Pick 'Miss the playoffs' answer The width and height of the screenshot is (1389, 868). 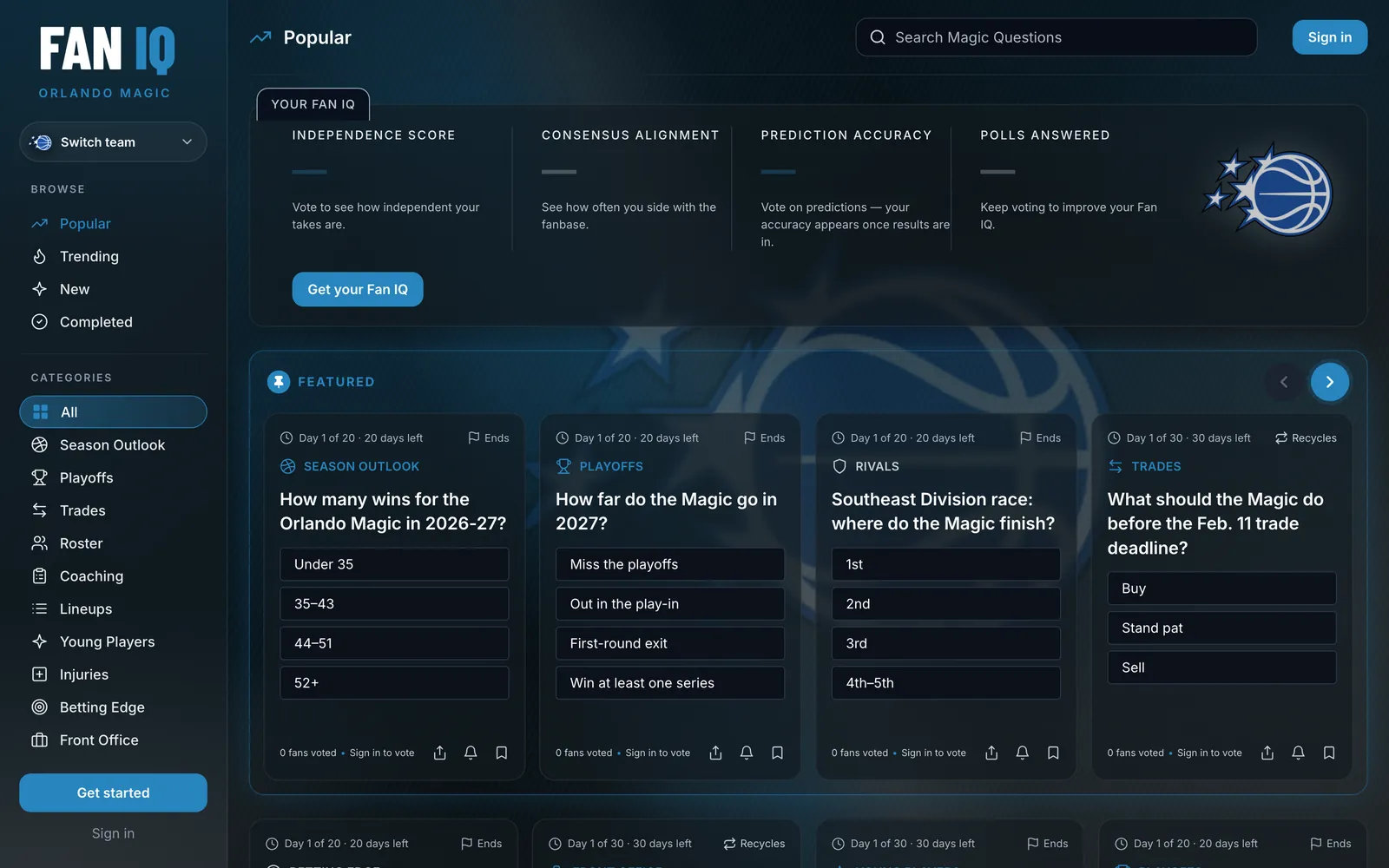coord(670,564)
